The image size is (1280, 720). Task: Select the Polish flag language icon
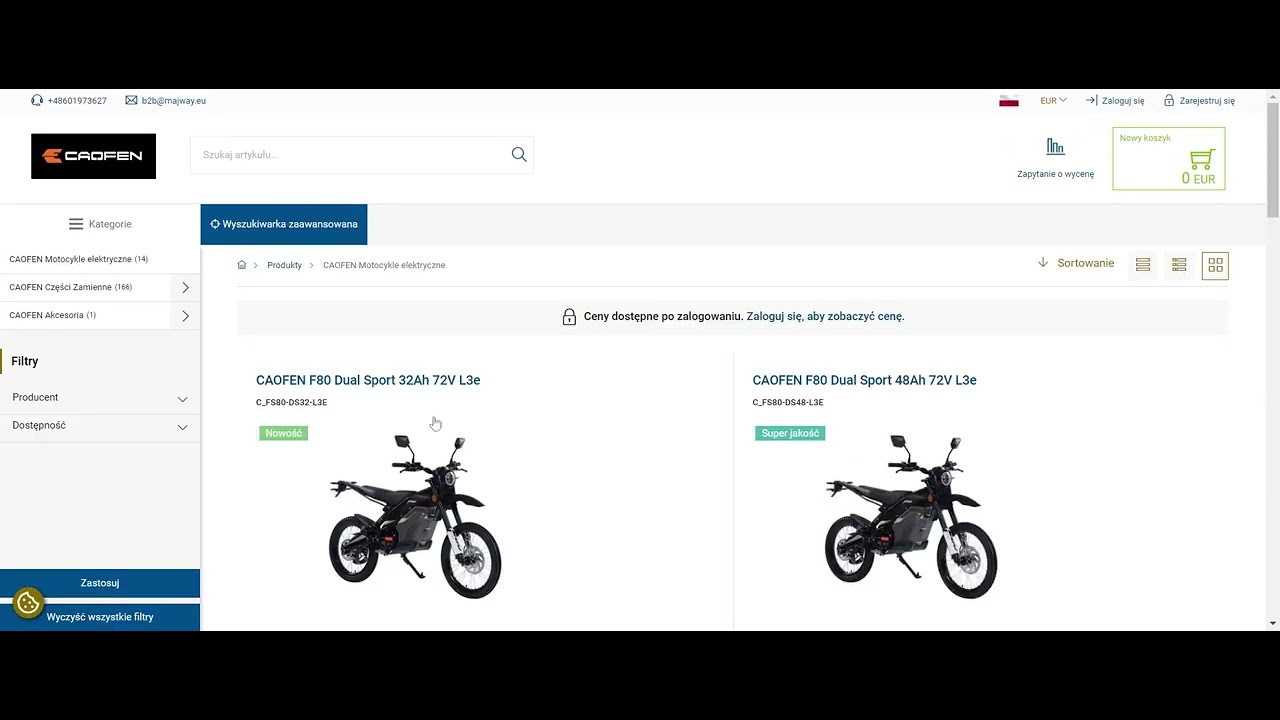pos(1009,100)
